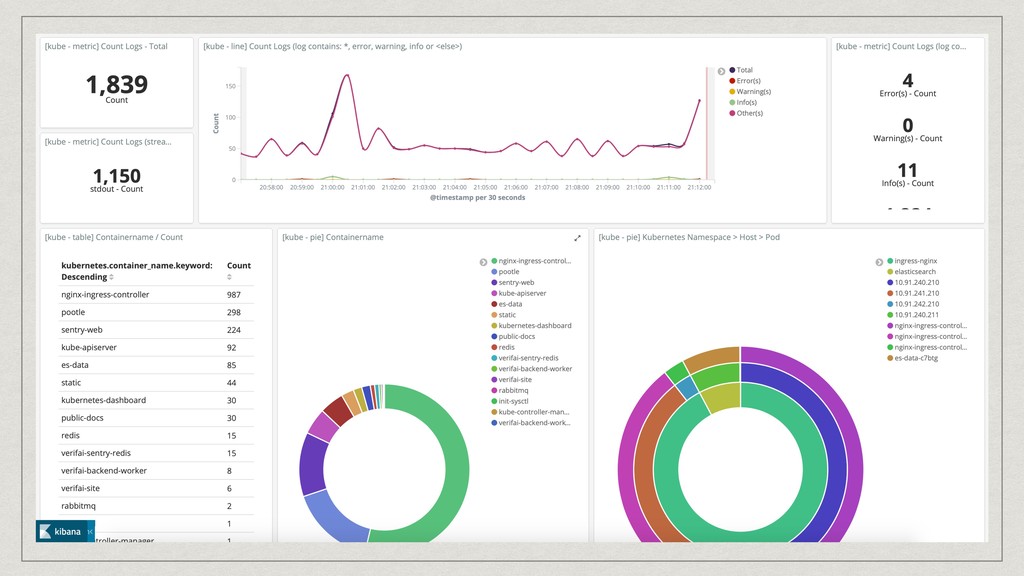Click count value 298 in the table
The image size is (1024, 576).
pos(234,312)
